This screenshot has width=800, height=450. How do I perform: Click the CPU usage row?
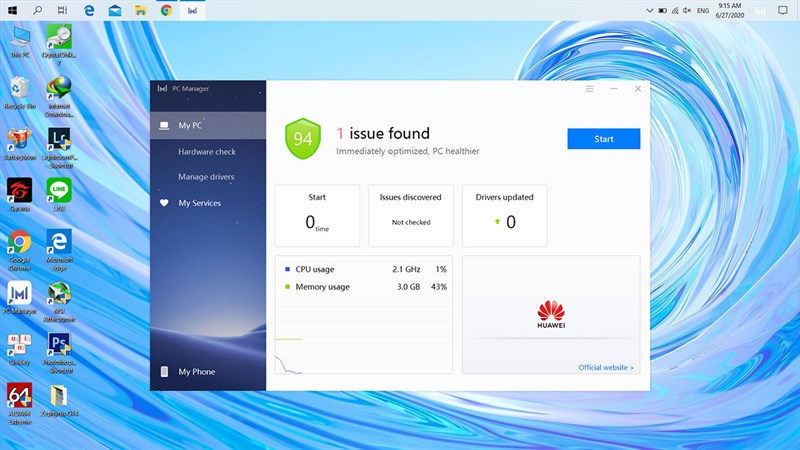pyautogui.click(x=365, y=269)
